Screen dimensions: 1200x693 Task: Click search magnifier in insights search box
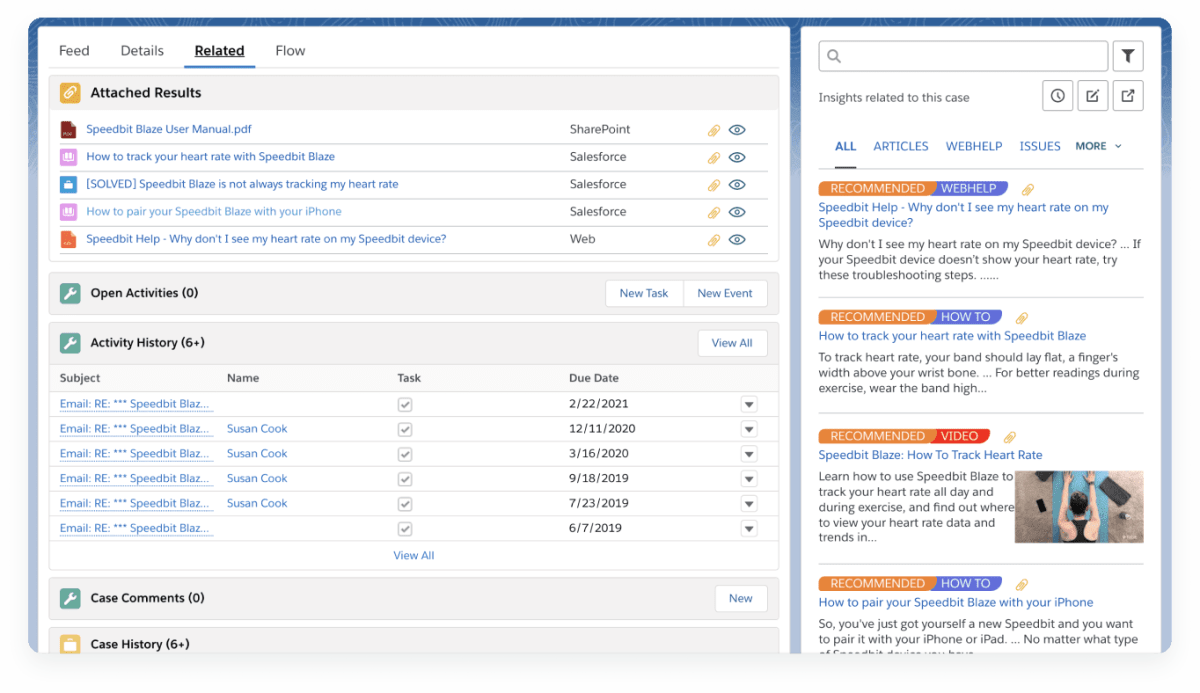point(834,55)
